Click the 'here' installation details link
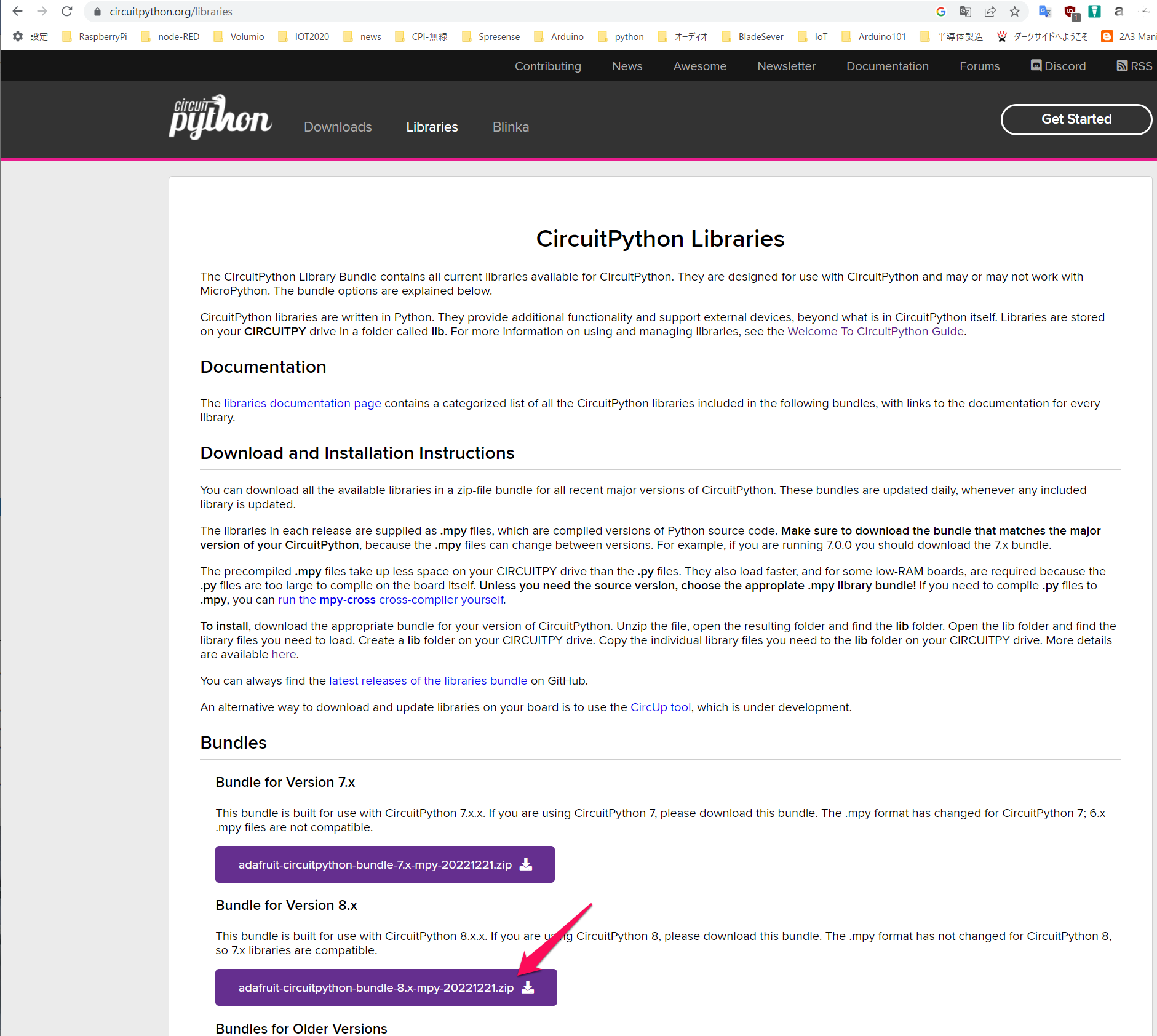Image resolution: width=1157 pixels, height=1036 pixels. coord(284,654)
